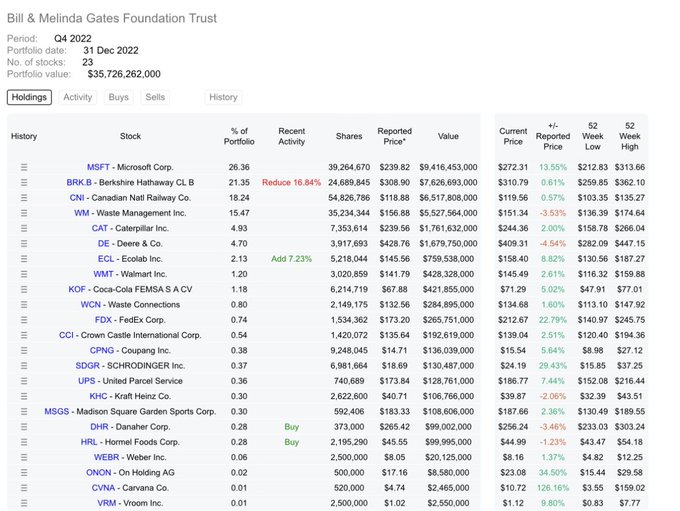Open history icon for DHR row

[24, 426]
